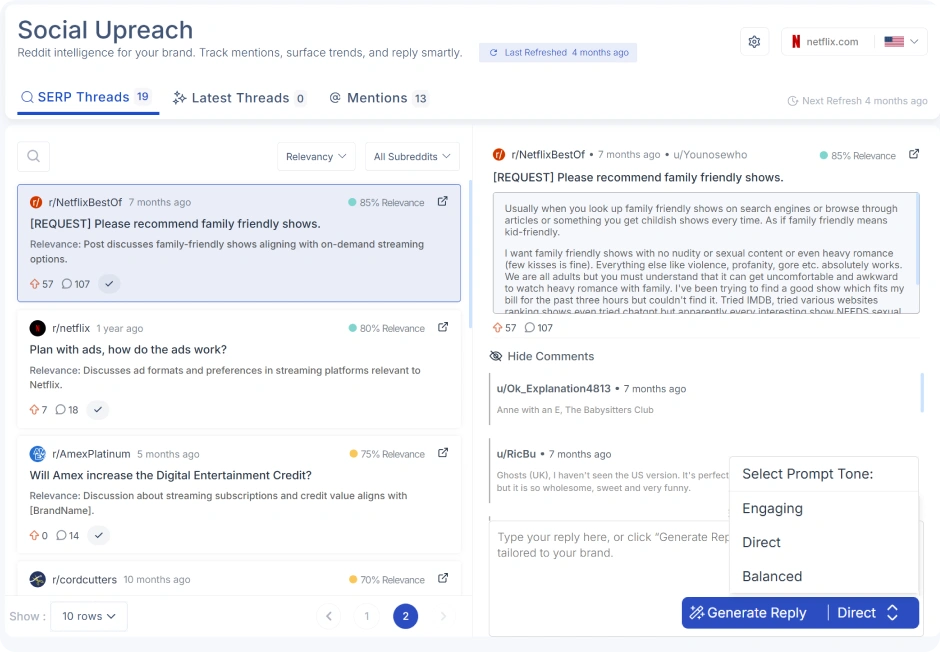
Task: Toggle checkmark on Amex Digital Entertainment thread
Action: coord(99,536)
